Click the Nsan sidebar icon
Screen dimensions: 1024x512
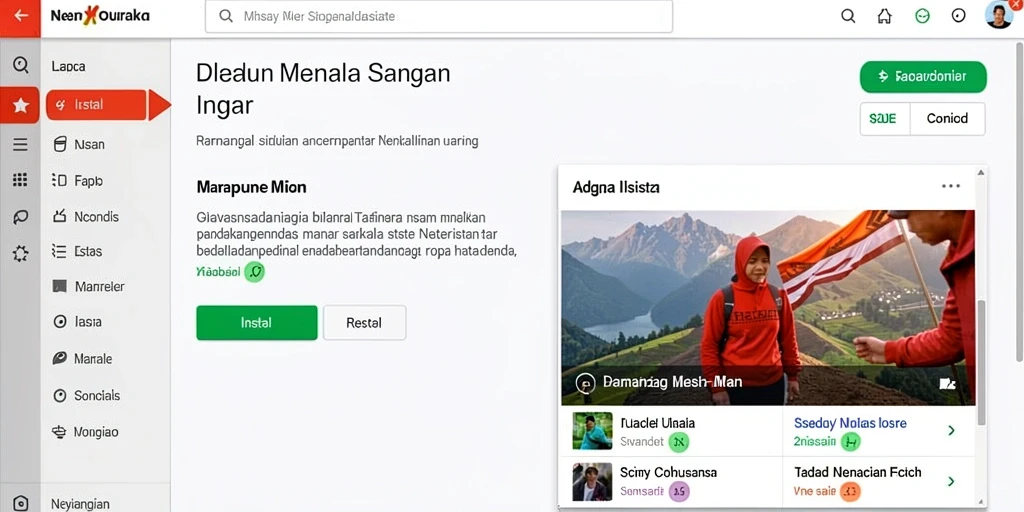(60, 144)
